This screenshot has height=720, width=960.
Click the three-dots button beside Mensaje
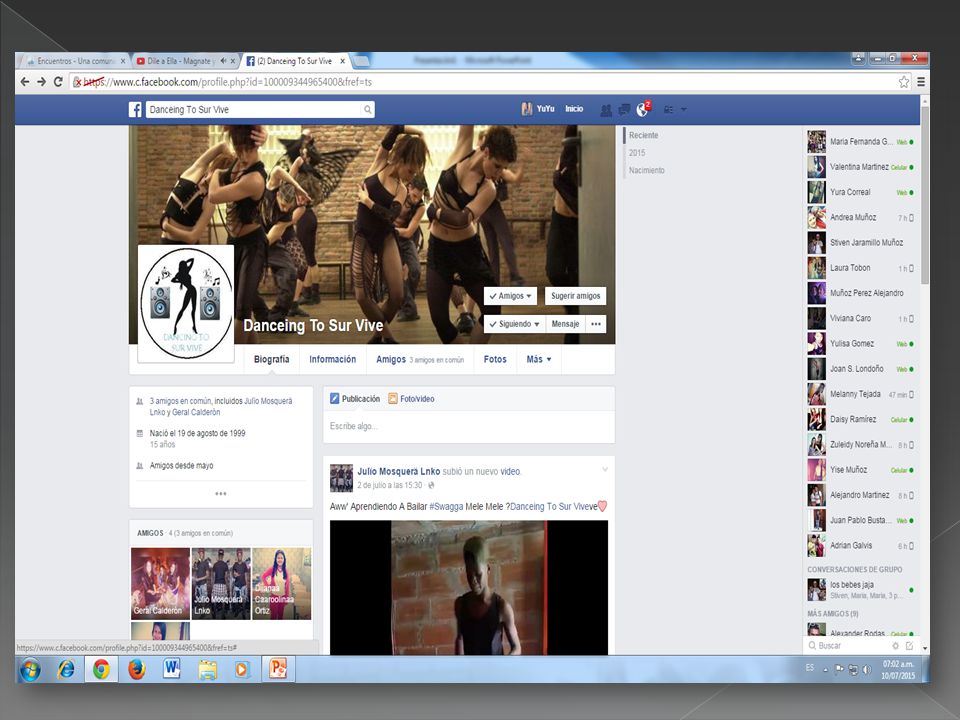pyautogui.click(x=596, y=324)
